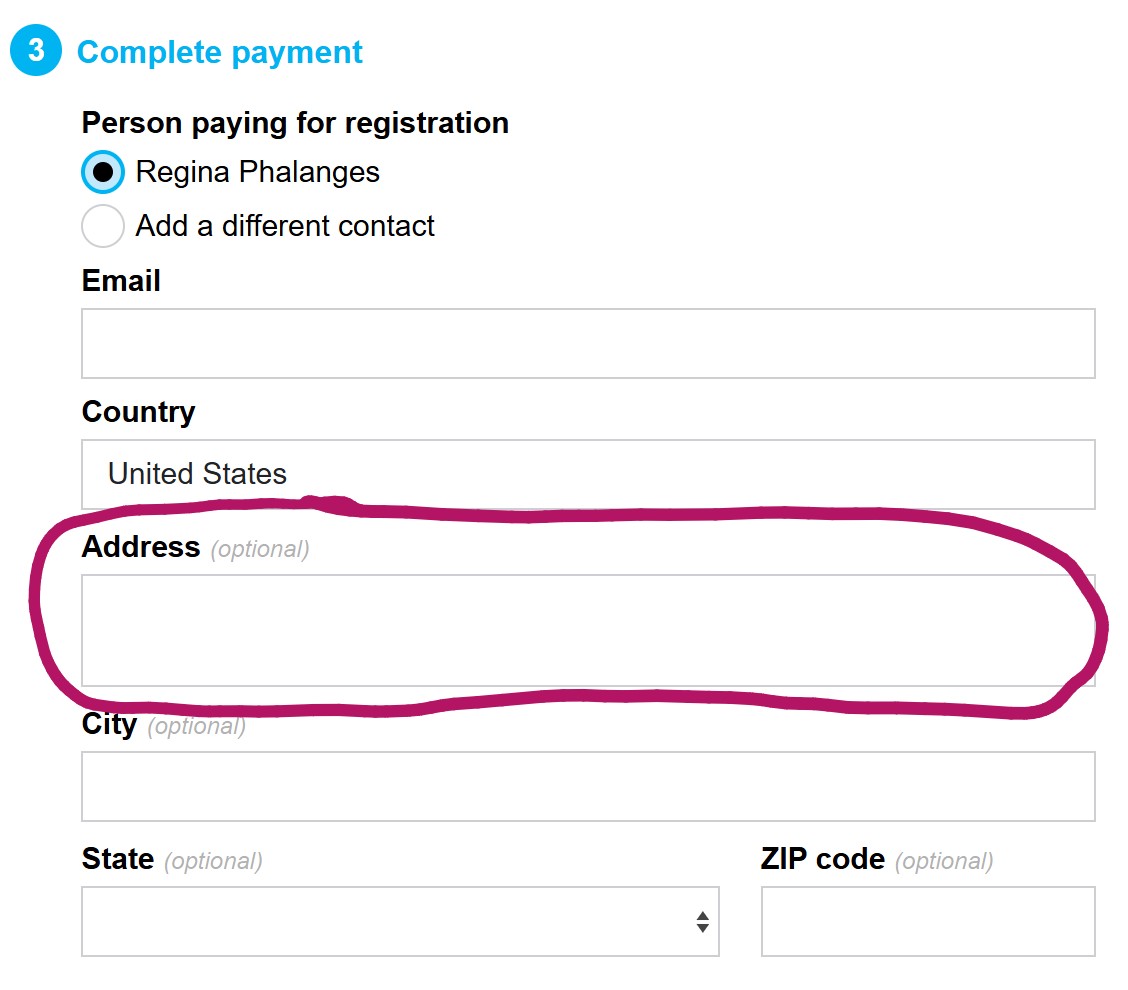Click the ZIP code field label
The width and height of the screenshot is (1128, 990).
(822, 860)
